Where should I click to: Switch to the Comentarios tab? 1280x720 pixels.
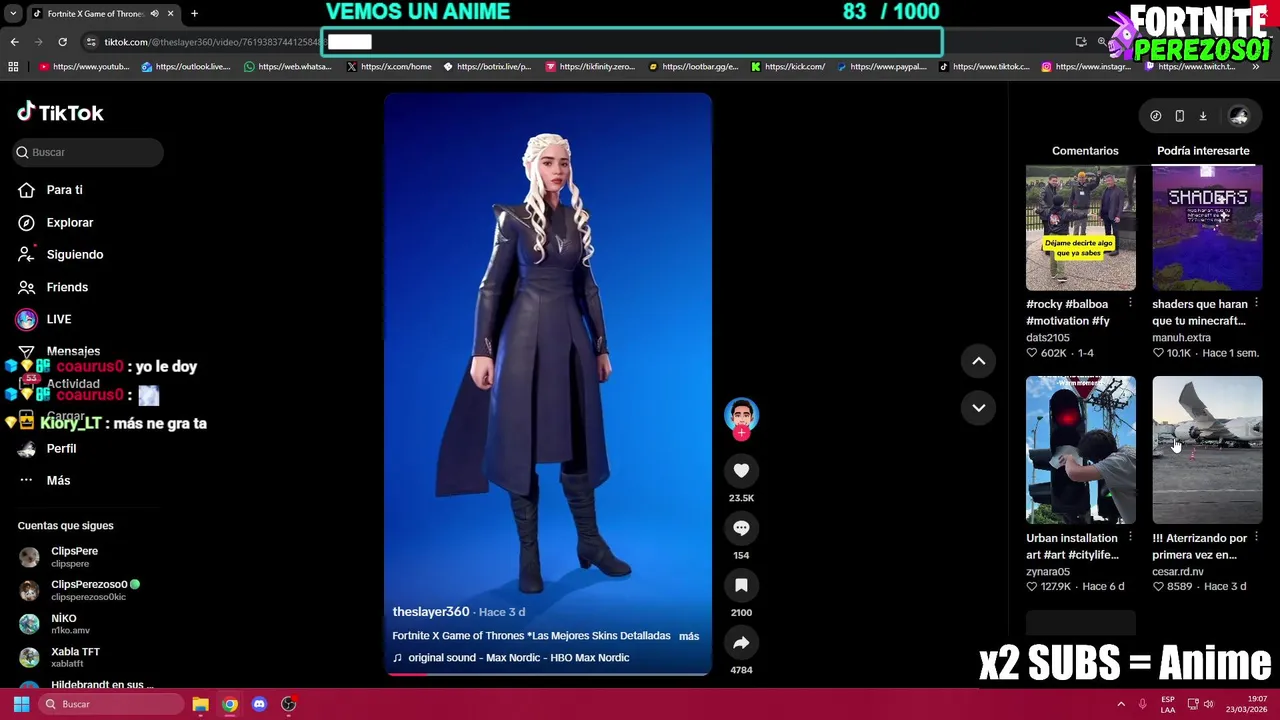(1085, 151)
